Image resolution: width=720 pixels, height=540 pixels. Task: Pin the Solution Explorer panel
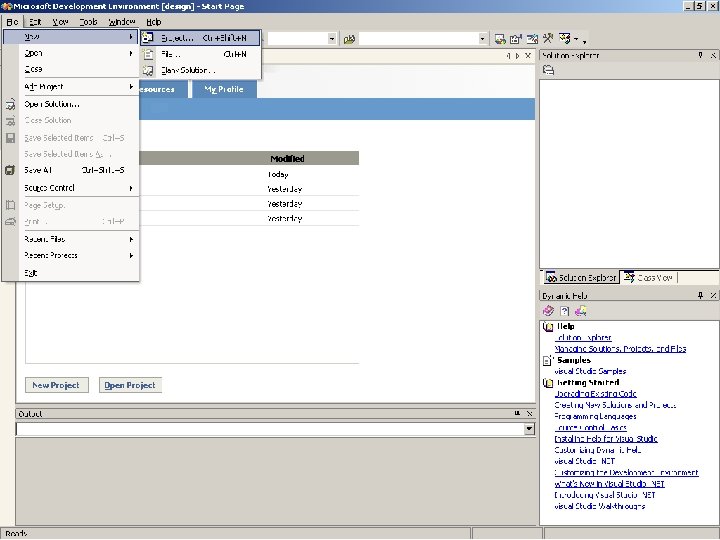tap(700, 55)
